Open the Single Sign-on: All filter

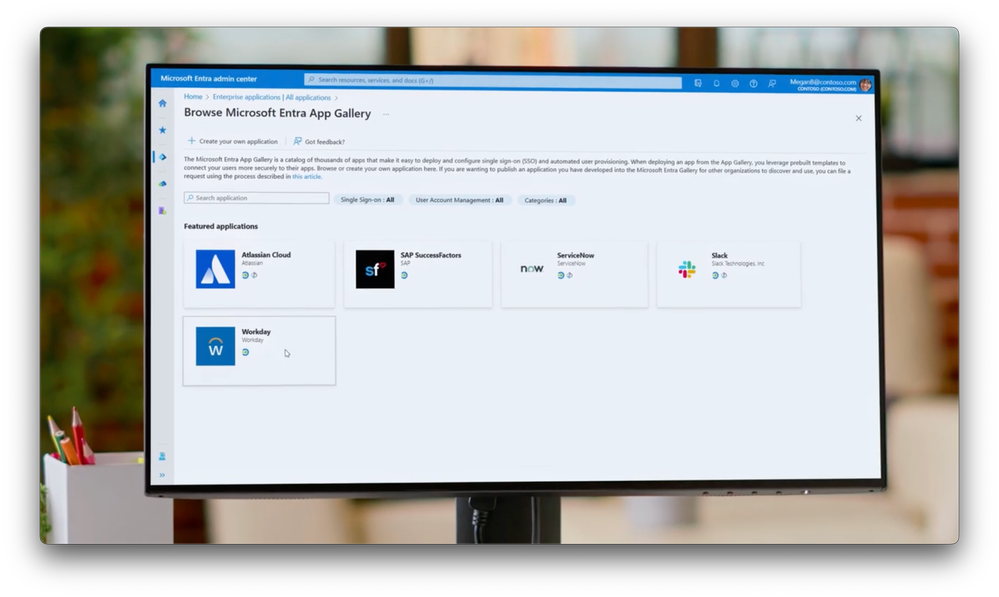coord(368,199)
